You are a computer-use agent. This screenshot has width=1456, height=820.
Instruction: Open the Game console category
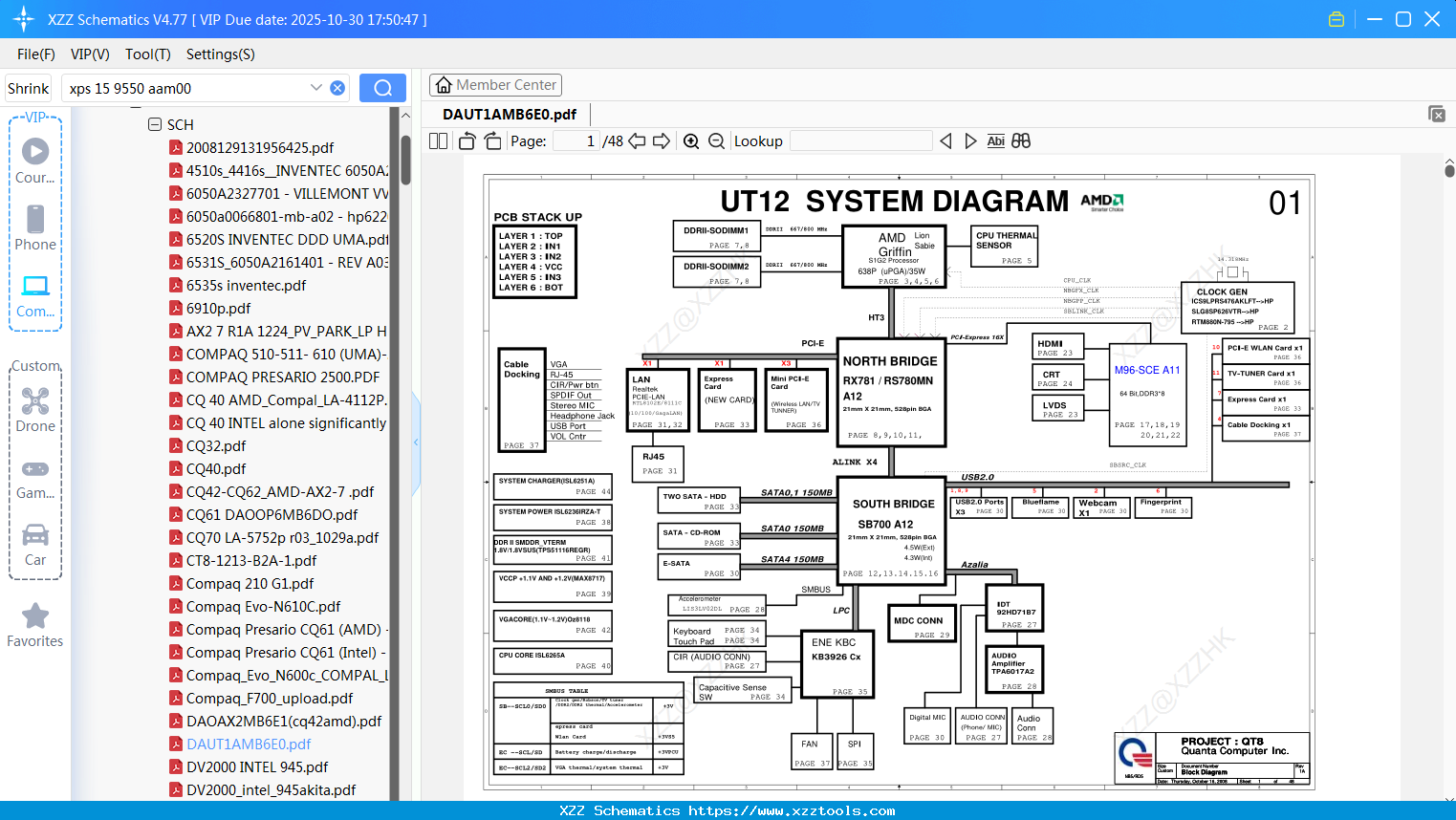pos(35,478)
